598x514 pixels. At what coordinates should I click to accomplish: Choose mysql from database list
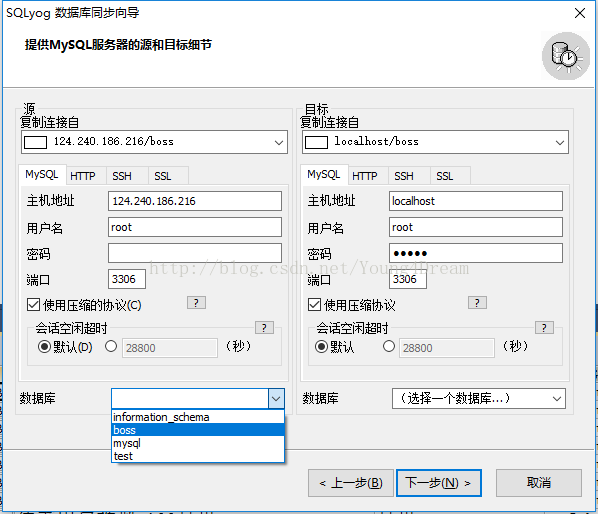coord(198,443)
